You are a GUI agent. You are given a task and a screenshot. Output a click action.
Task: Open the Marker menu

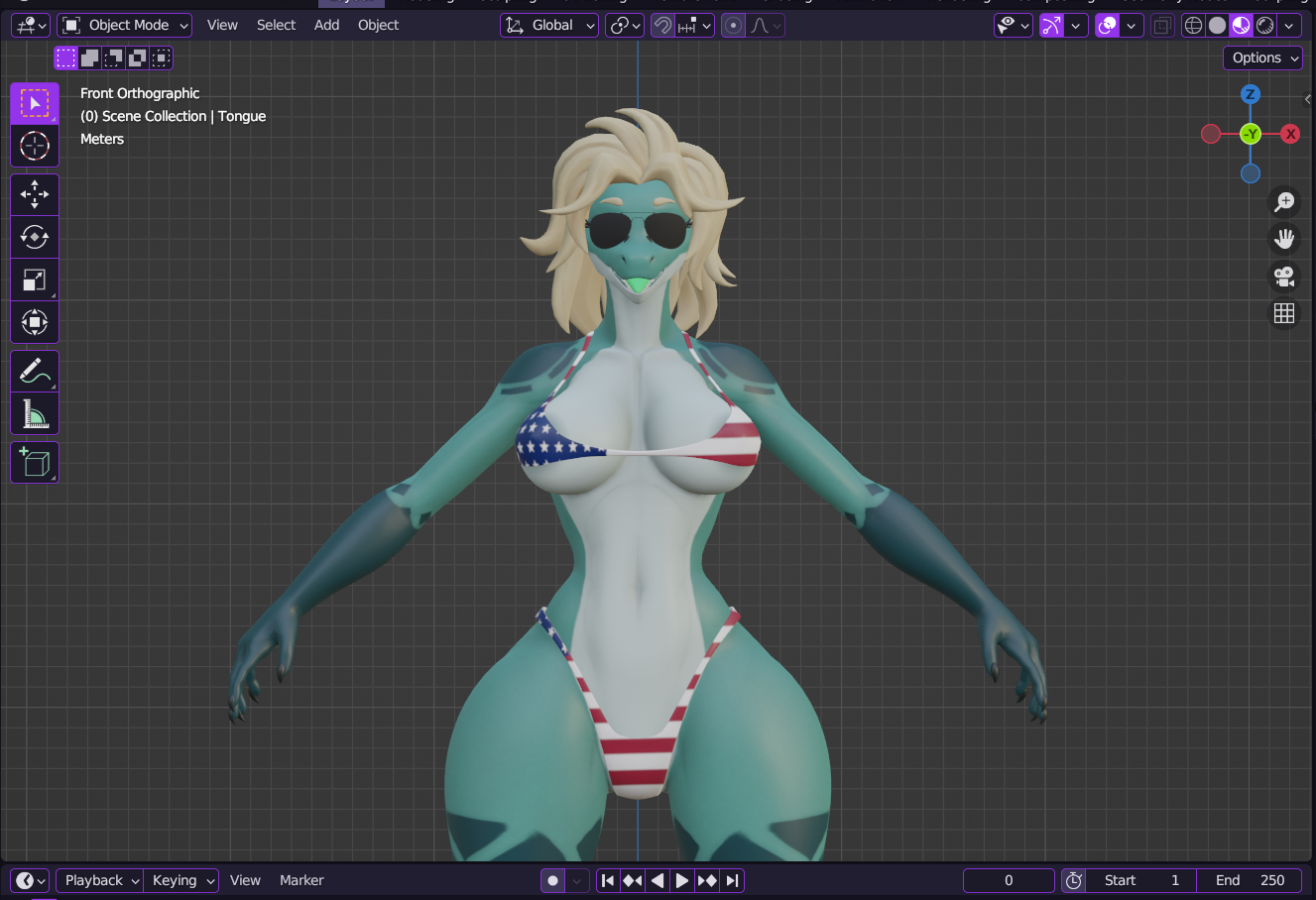pos(301,880)
